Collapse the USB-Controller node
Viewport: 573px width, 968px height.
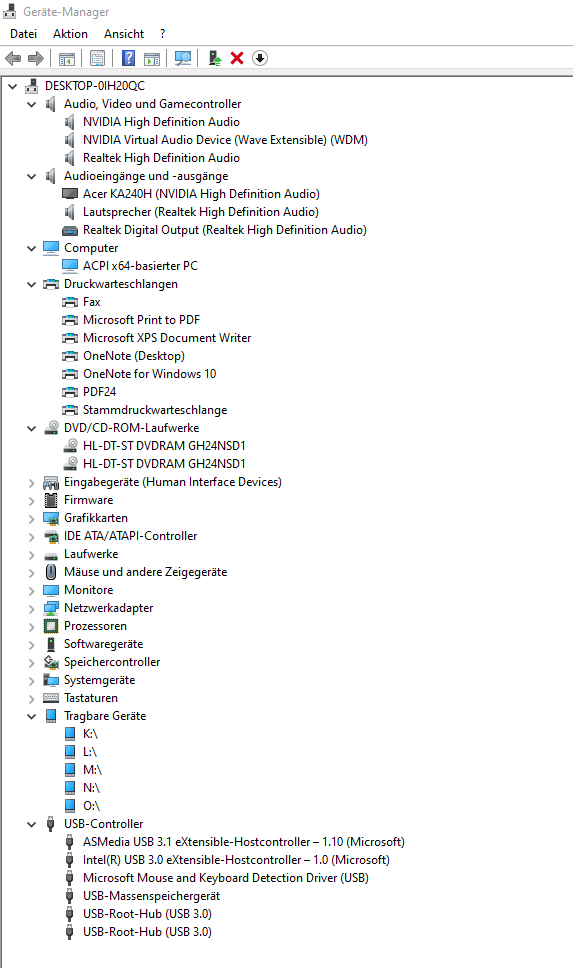click(x=31, y=824)
